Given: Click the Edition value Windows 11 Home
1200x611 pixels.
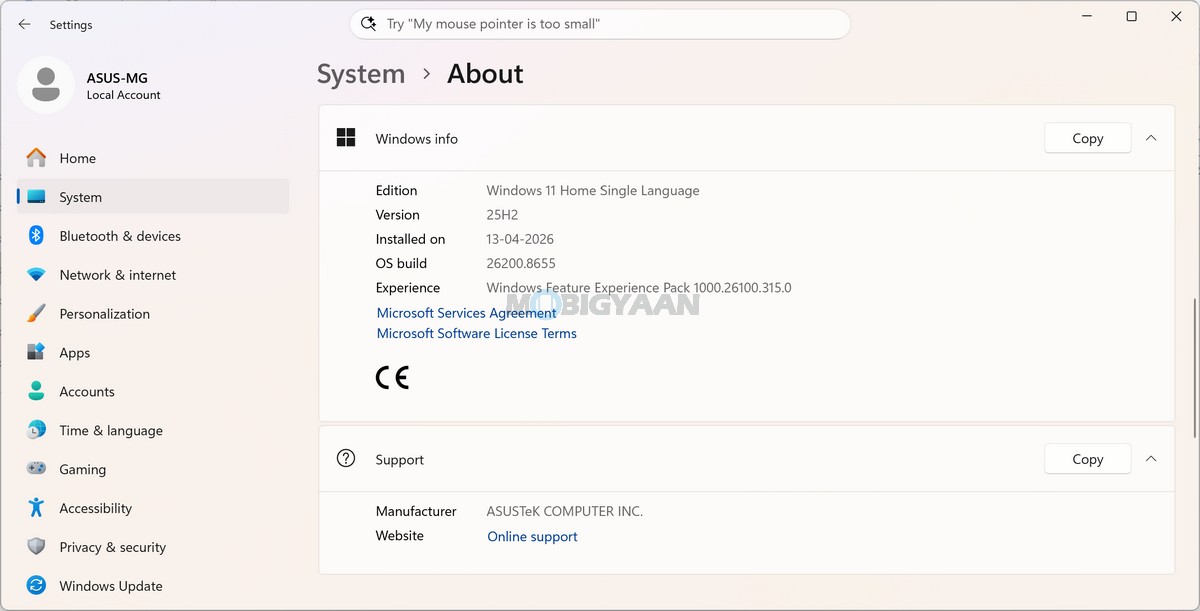Looking at the screenshot, I should [x=593, y=190].
